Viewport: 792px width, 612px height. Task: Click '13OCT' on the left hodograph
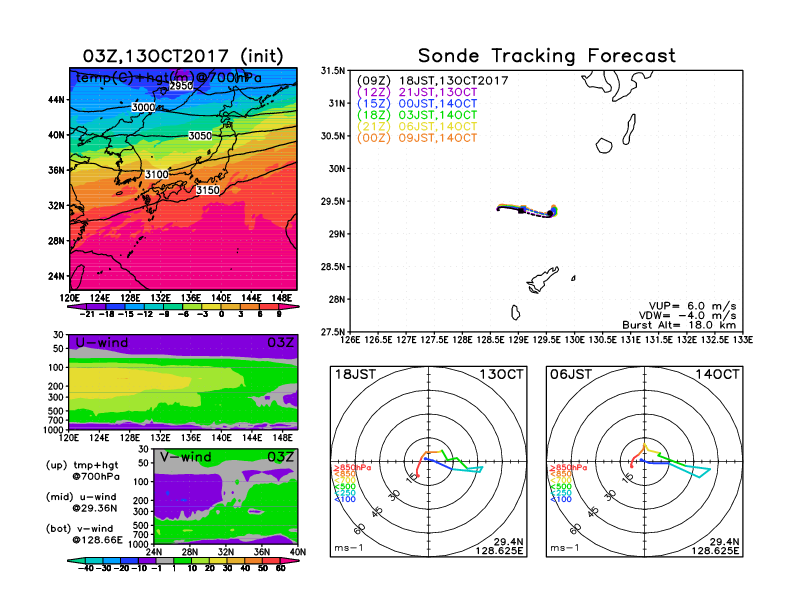point(502,375)
